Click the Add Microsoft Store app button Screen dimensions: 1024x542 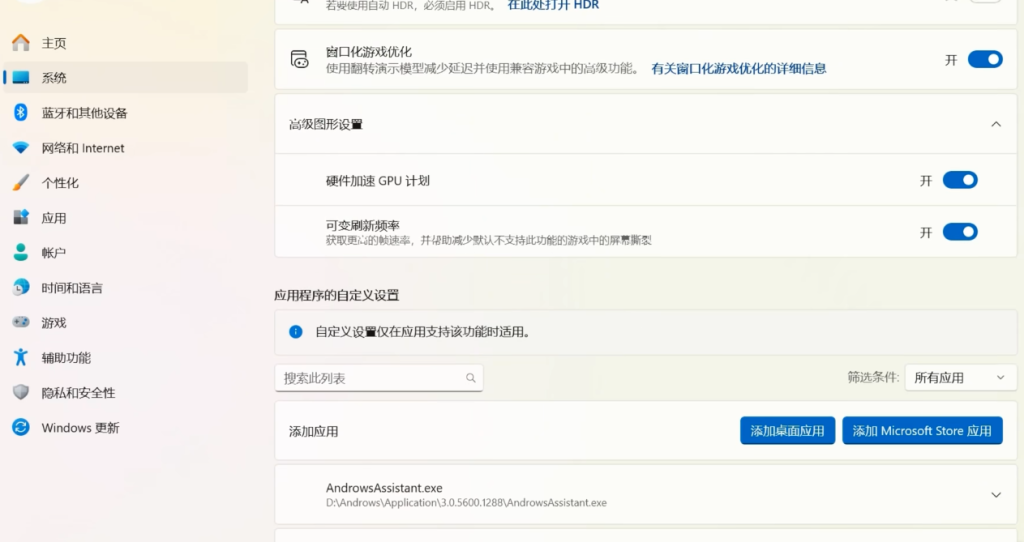[921, 431]
